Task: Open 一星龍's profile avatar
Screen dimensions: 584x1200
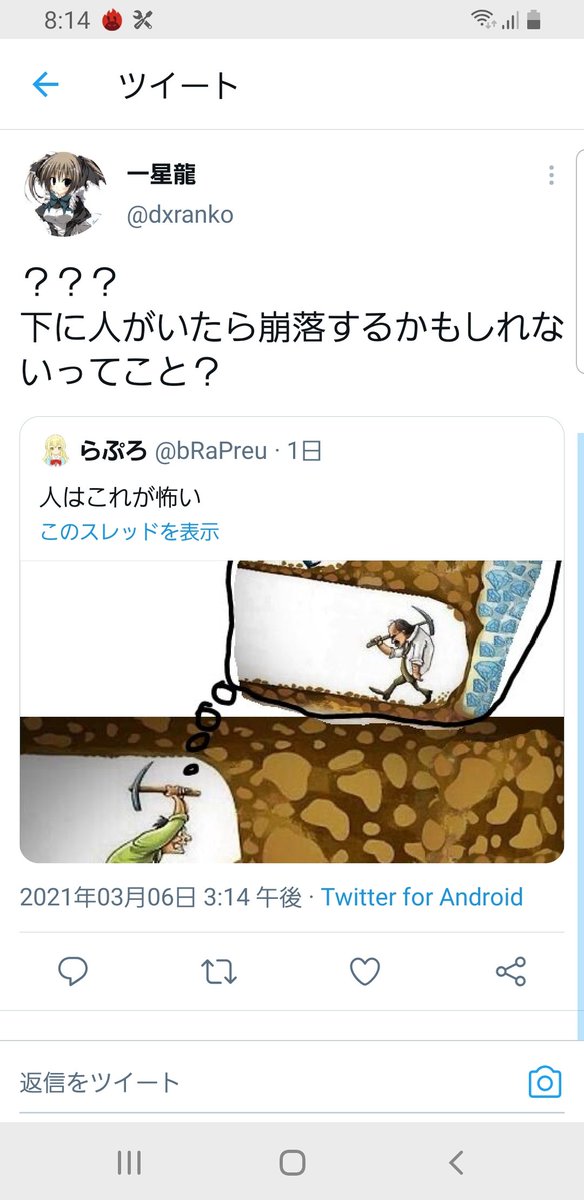Action: pos(61,192)
